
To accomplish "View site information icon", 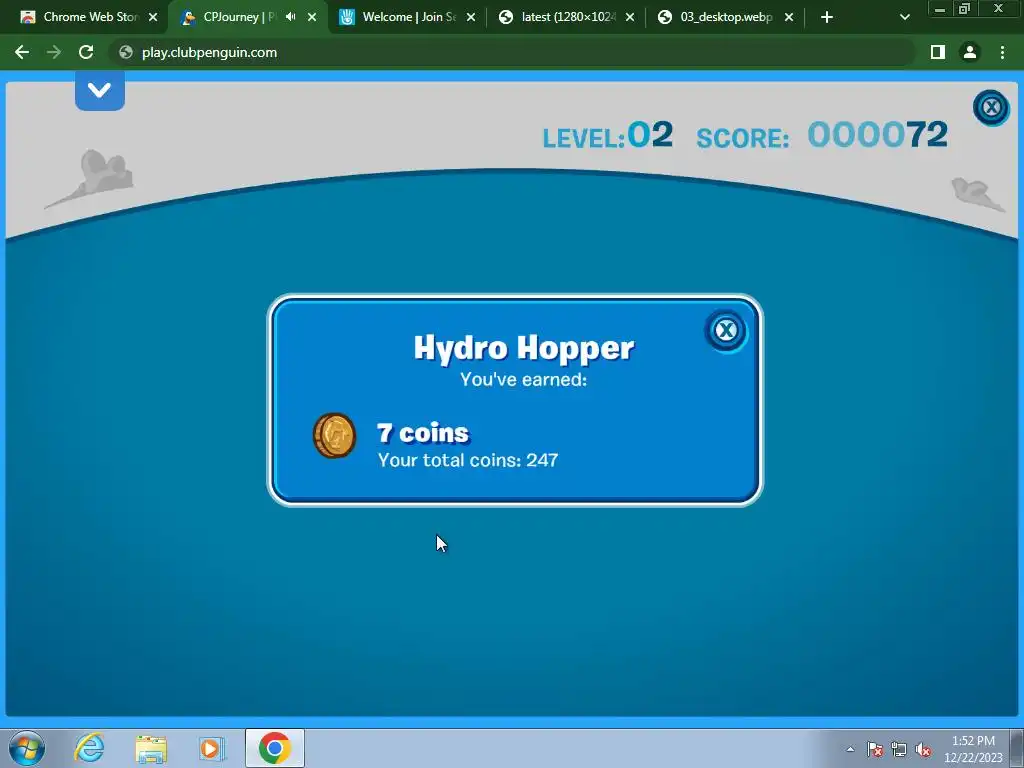I will (126, 52).
